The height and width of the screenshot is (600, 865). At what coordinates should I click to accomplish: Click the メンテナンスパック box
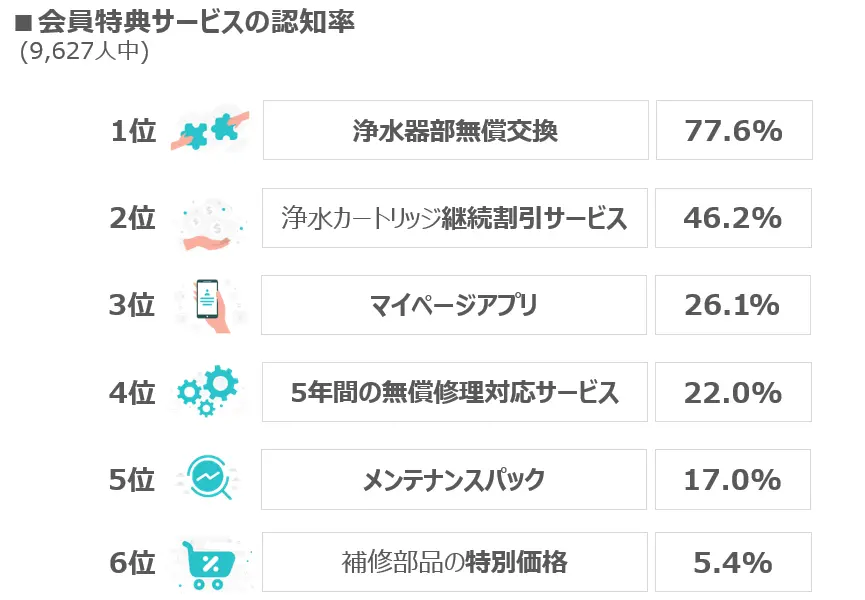[453, 479]
